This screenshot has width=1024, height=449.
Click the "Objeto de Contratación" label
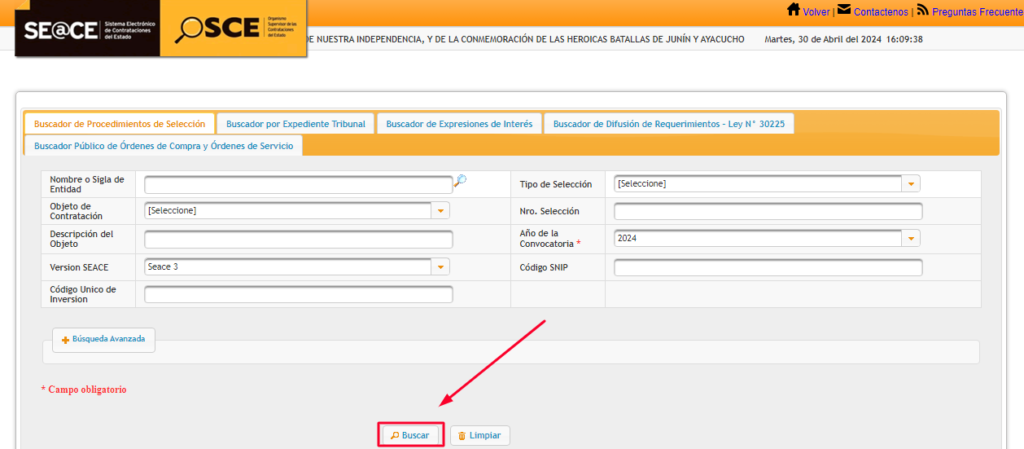tap(76, 211)
